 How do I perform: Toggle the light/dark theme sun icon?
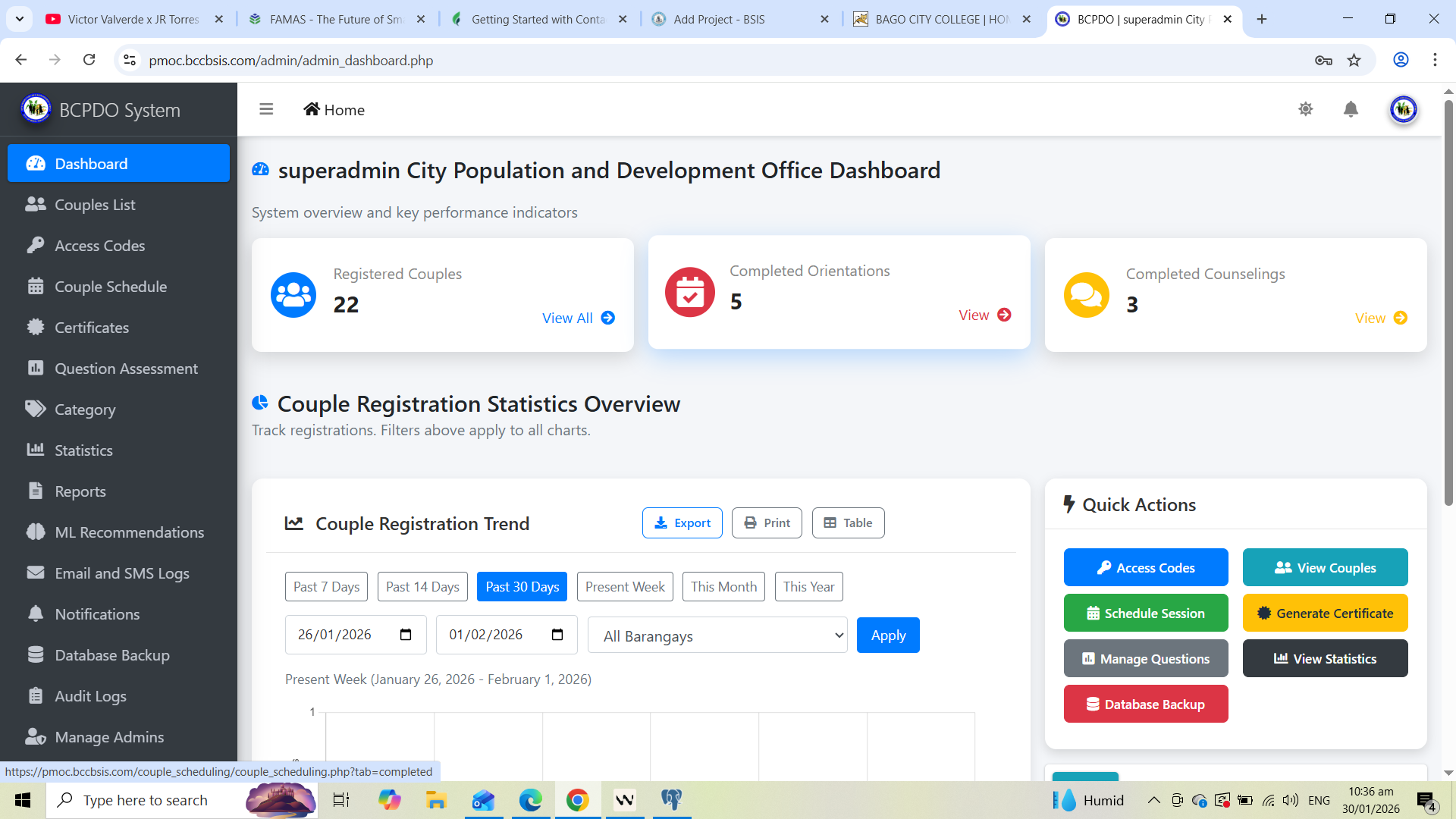[1305, 109]
